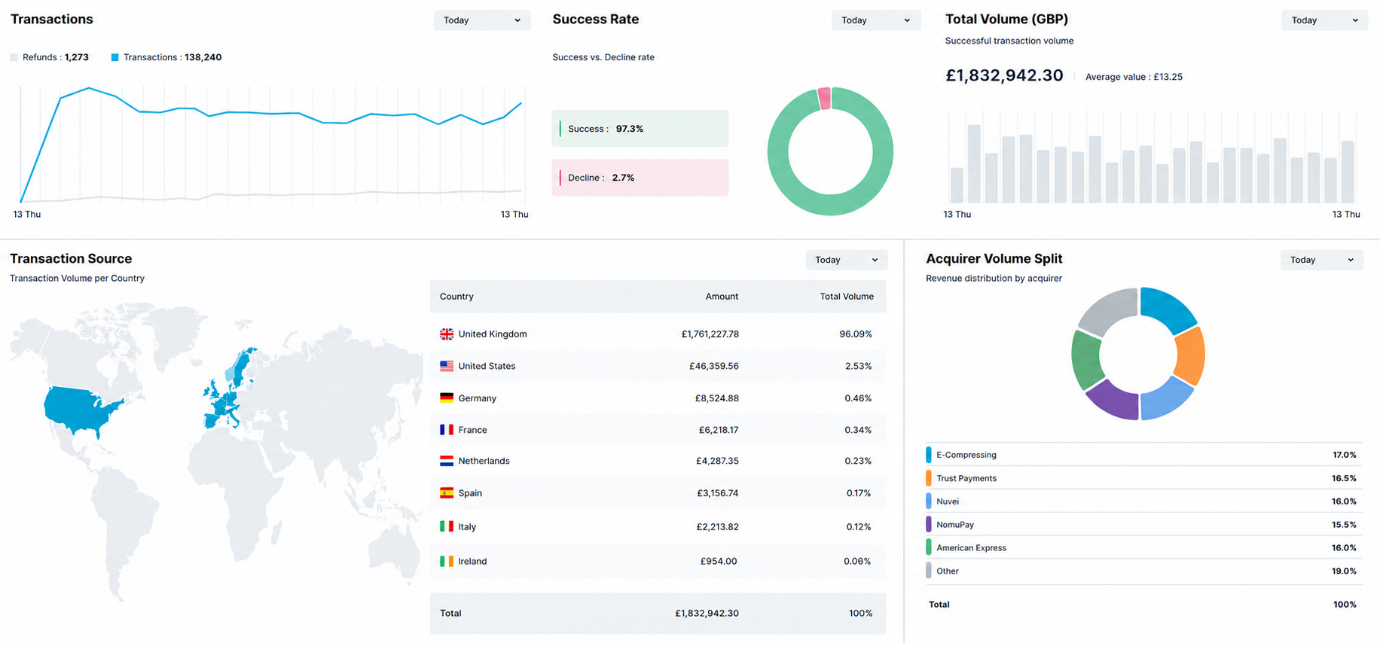This screenshot has width=1380, height=646.
Task: Click the United States flag icon
Action: (x=446, y=366)
